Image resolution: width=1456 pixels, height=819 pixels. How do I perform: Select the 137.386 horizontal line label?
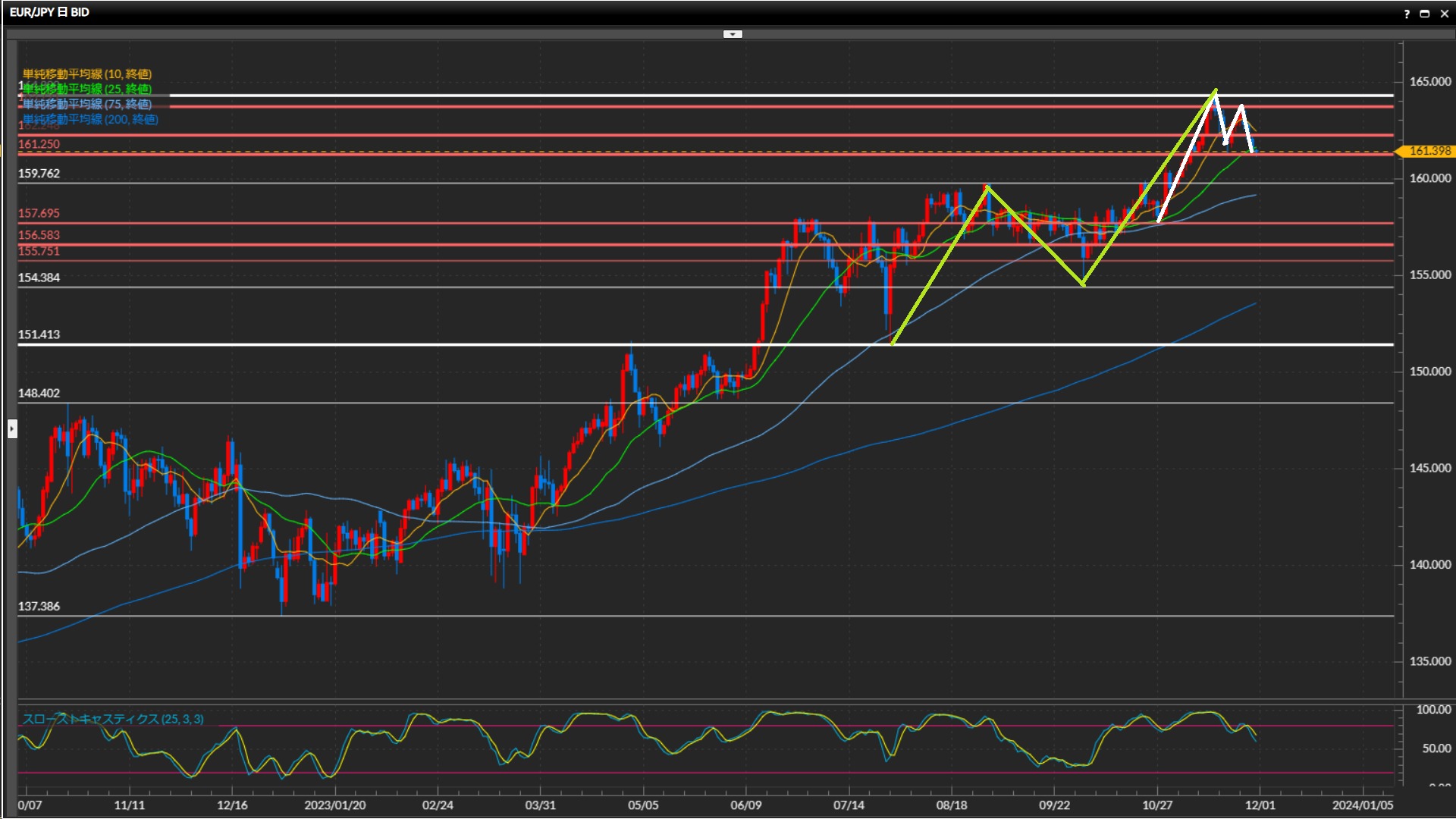[39, 606]
